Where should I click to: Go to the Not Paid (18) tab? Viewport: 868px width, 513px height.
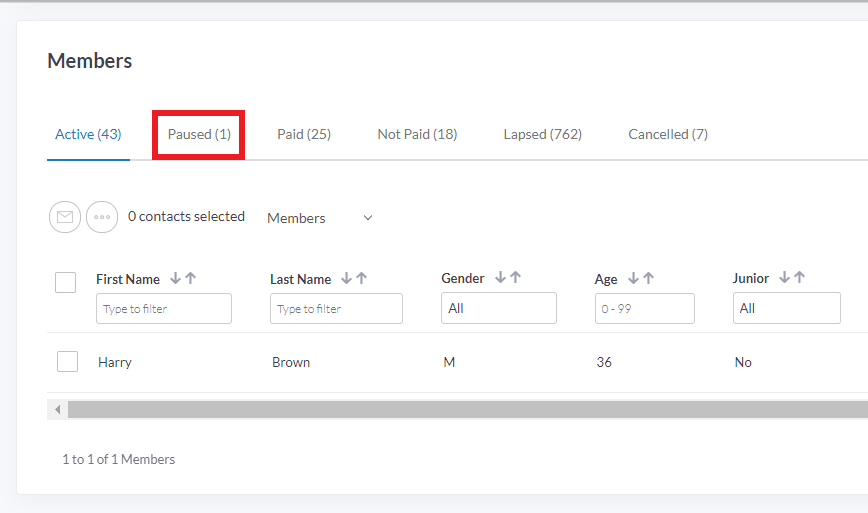click(x=417, y=134)
